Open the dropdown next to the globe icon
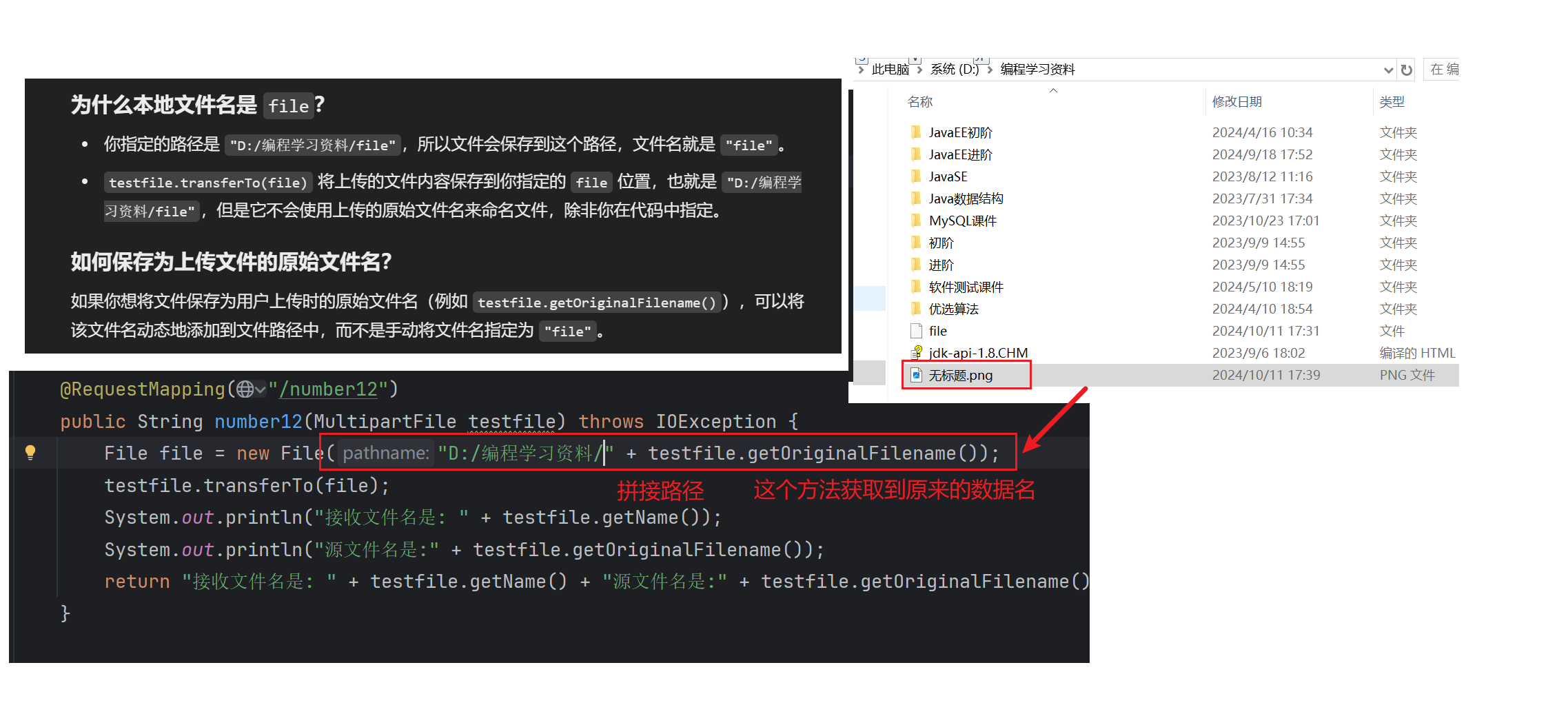Image resolution: width=1568 pixels, height=705 pixels. click(x=260, y=390)
